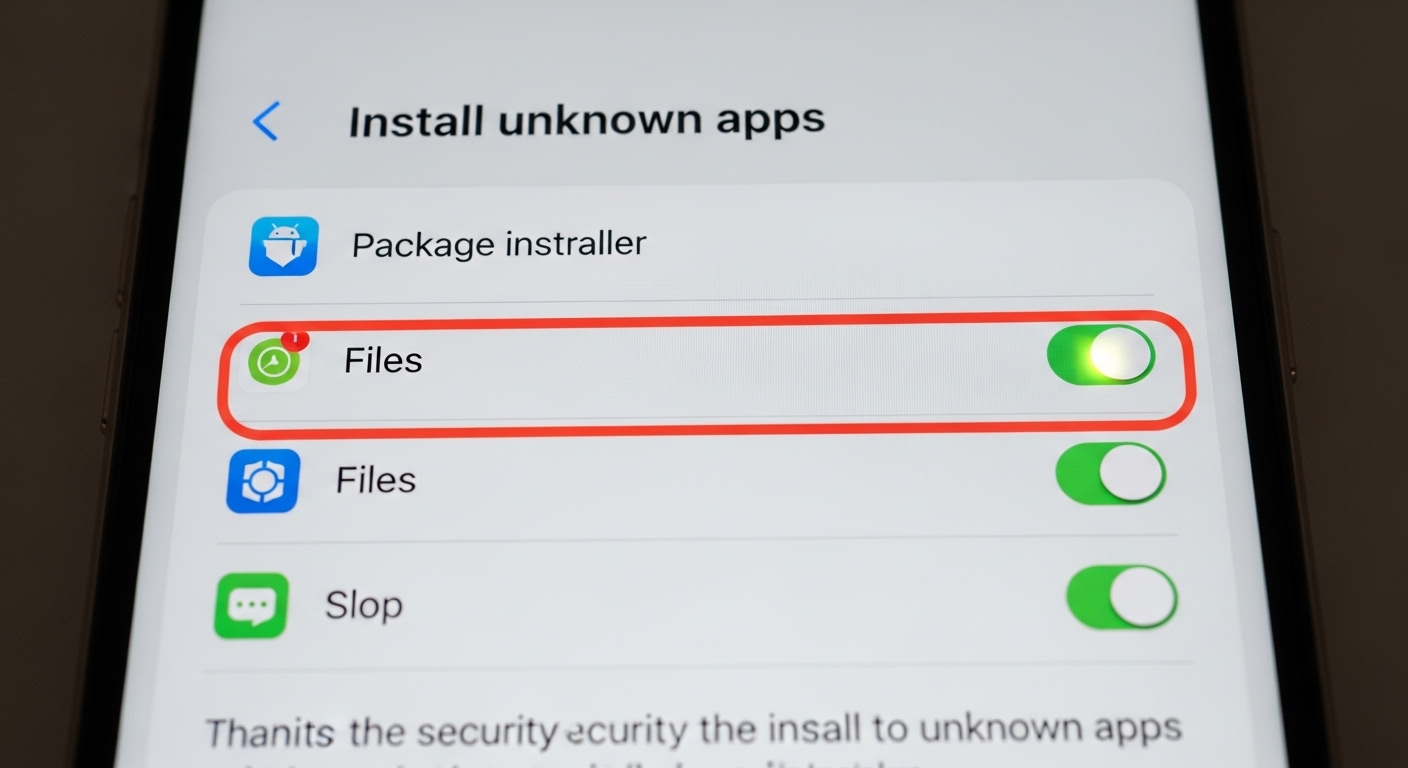The height and width of the screenshot is (768, 1408).
Task: Open the Package installer settings entry
Action: pos(600,245)
